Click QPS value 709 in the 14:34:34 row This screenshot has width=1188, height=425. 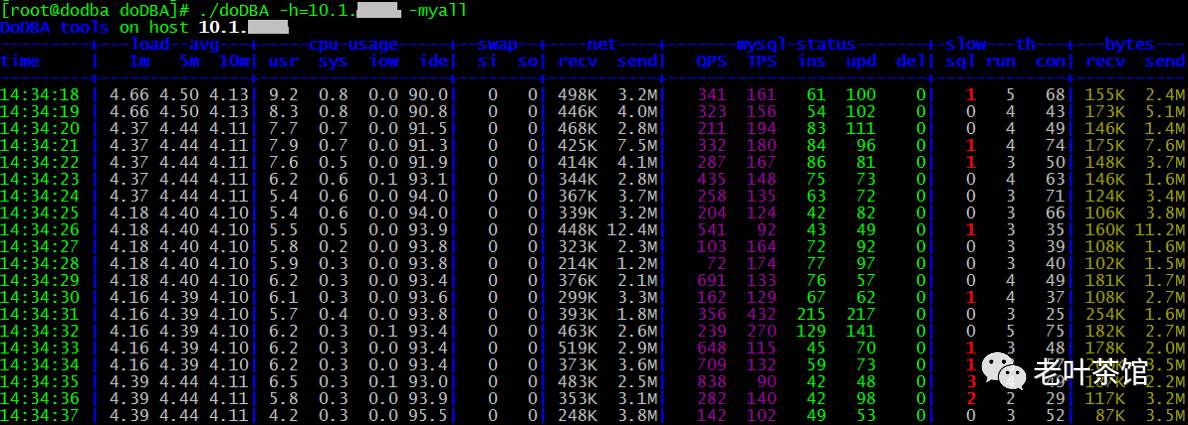point(712,364)
